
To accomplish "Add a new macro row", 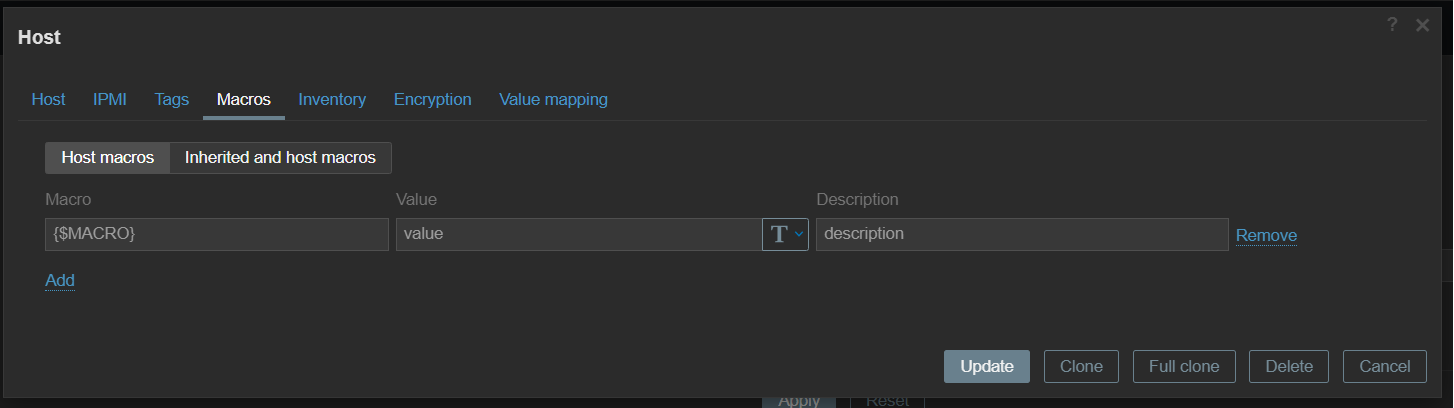I will [60, 281].
